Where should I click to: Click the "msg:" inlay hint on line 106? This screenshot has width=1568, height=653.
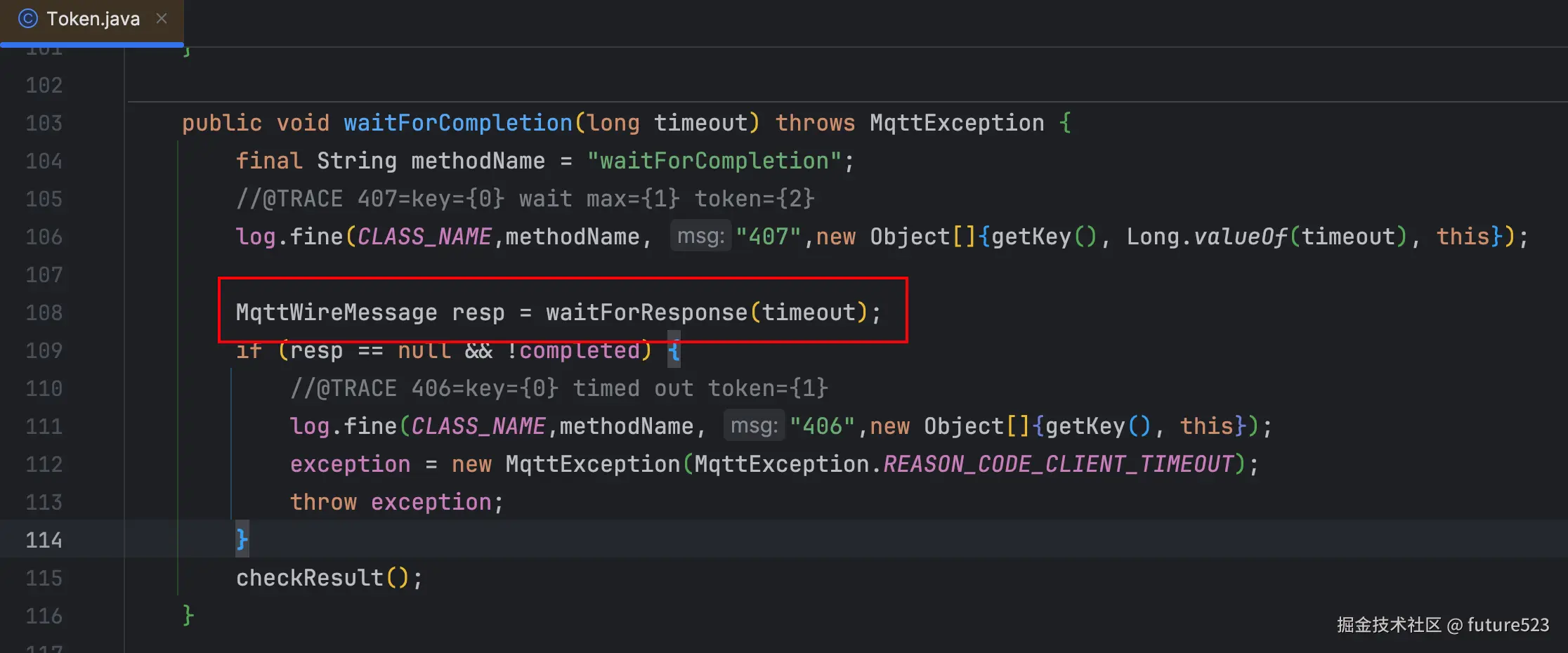700,237
